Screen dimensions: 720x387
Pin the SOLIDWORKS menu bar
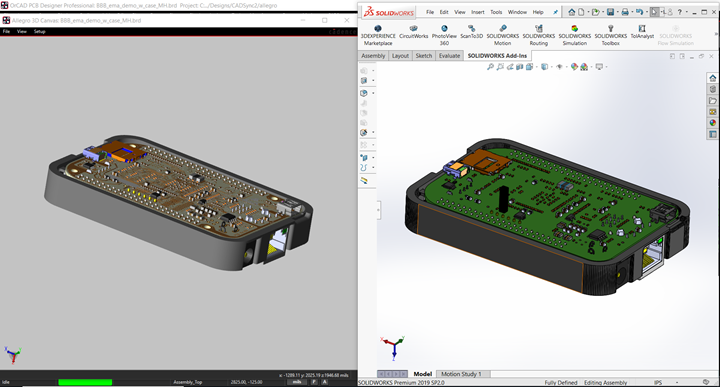pyautogui.click(x=556, y=12)
